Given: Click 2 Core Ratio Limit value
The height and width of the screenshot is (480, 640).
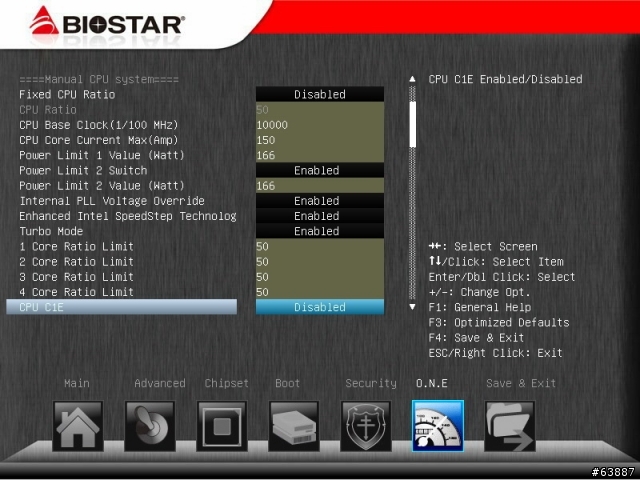Looking at the screenshot, I should (x=320, y=262).
